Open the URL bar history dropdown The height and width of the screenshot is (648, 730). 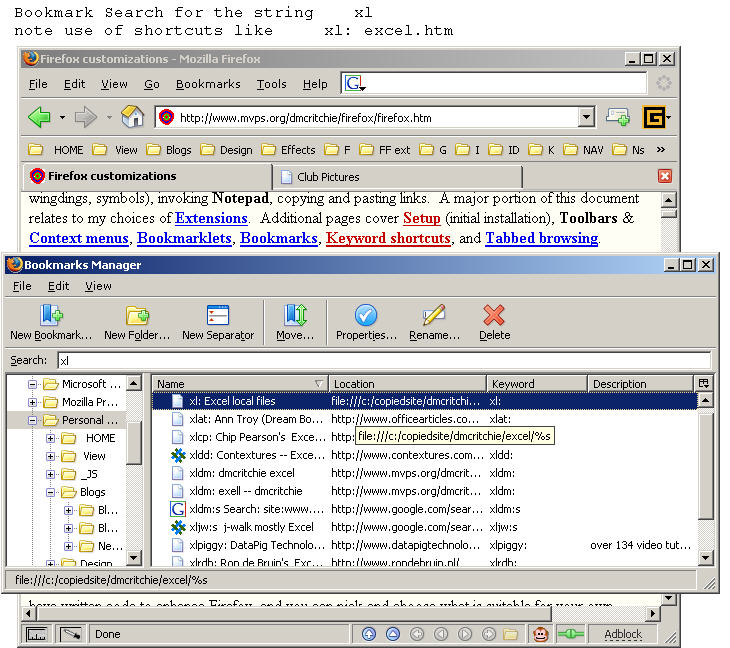coord(587,117)
